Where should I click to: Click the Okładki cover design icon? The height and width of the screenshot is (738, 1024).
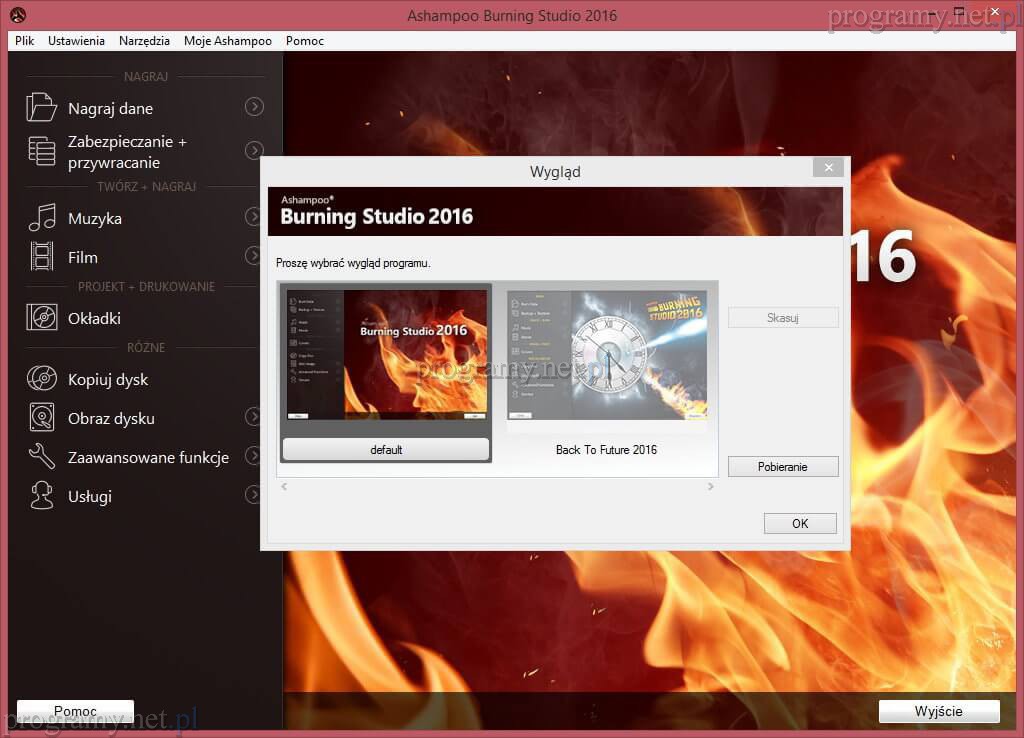(x=41, y=318)
